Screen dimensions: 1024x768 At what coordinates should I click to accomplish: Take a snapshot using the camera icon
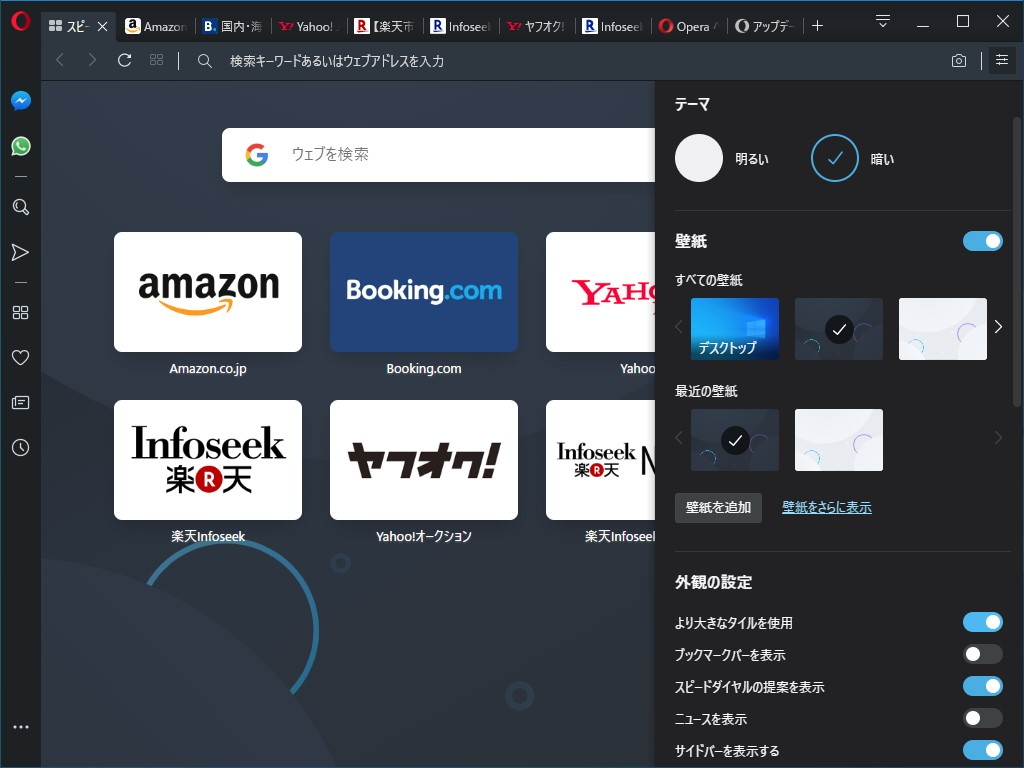tap(958, 60)
